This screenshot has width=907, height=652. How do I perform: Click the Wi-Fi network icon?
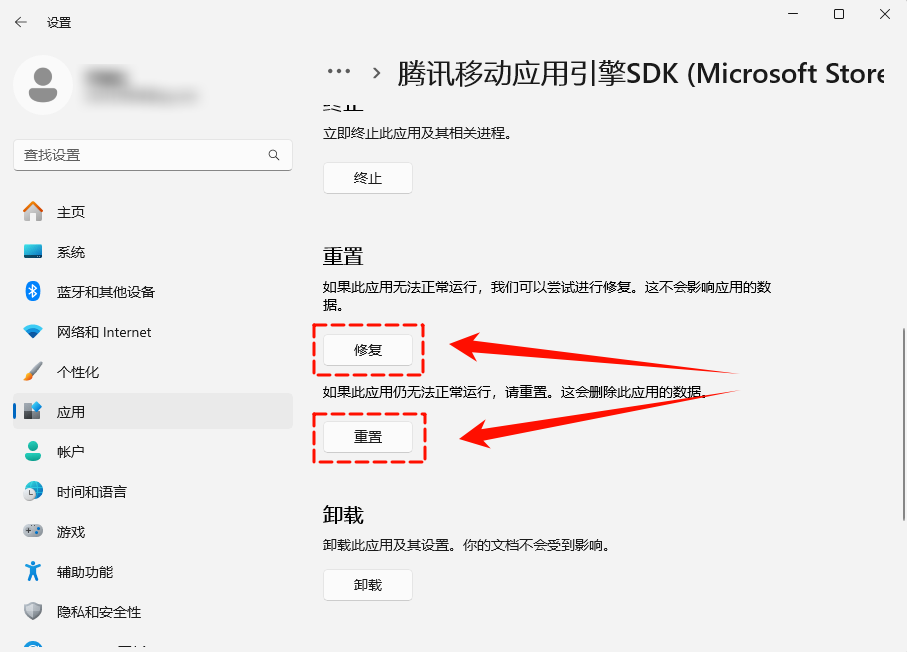click(x=33, y=331)
